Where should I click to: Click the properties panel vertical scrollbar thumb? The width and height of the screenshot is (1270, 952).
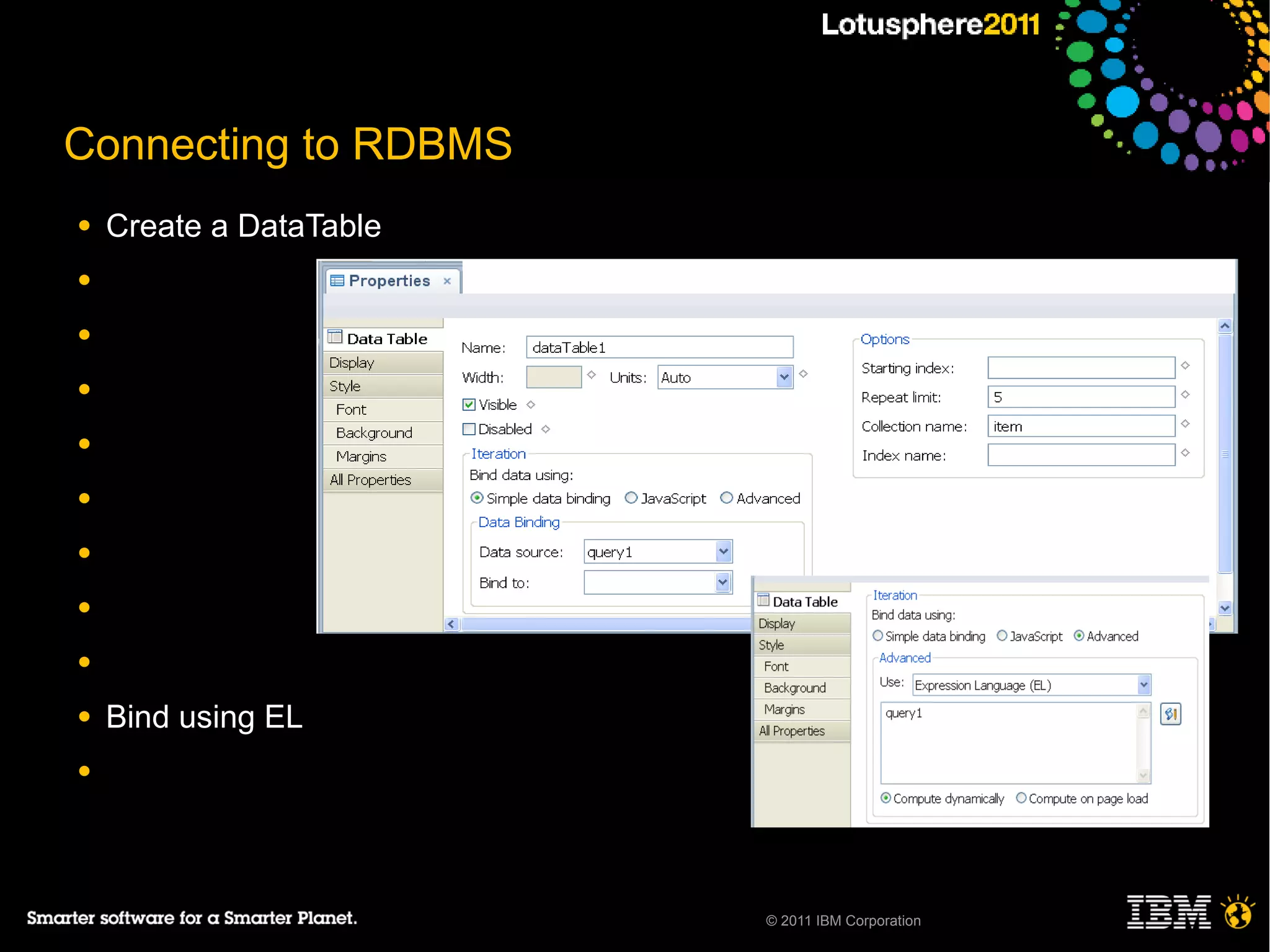point(1225,453)
